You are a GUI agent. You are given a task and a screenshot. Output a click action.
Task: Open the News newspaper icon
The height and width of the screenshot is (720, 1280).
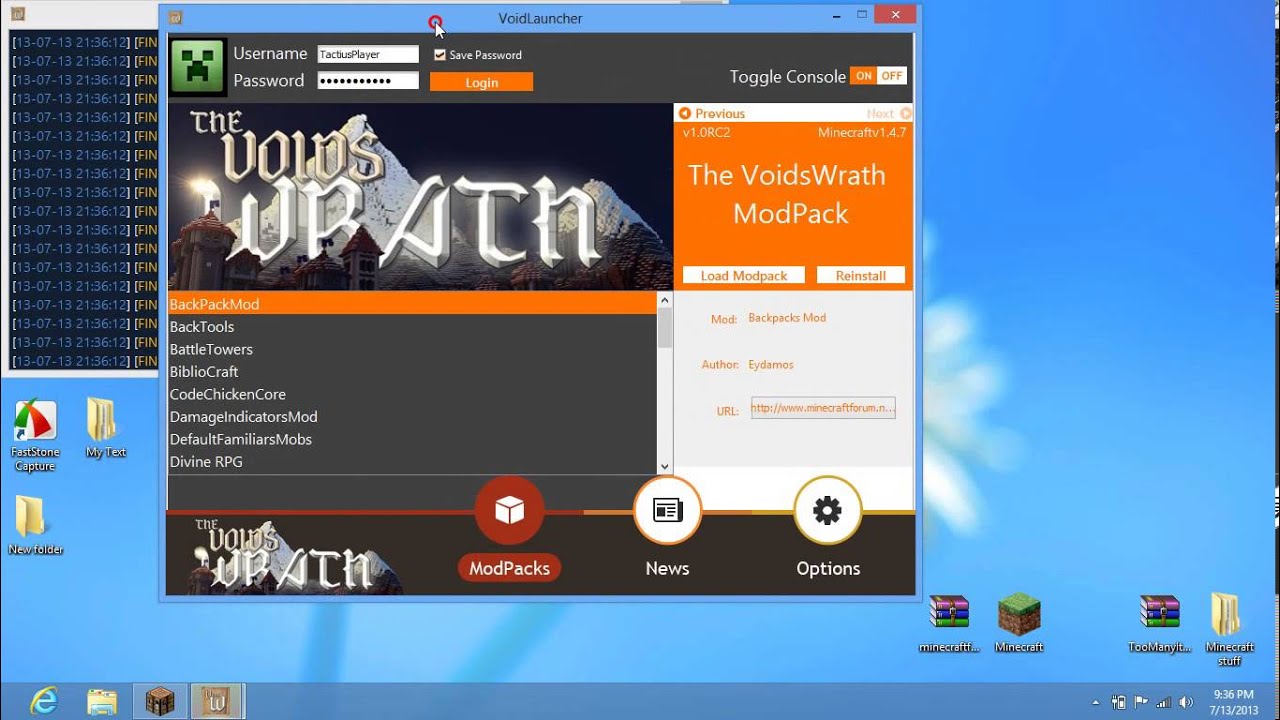point(667,511)
